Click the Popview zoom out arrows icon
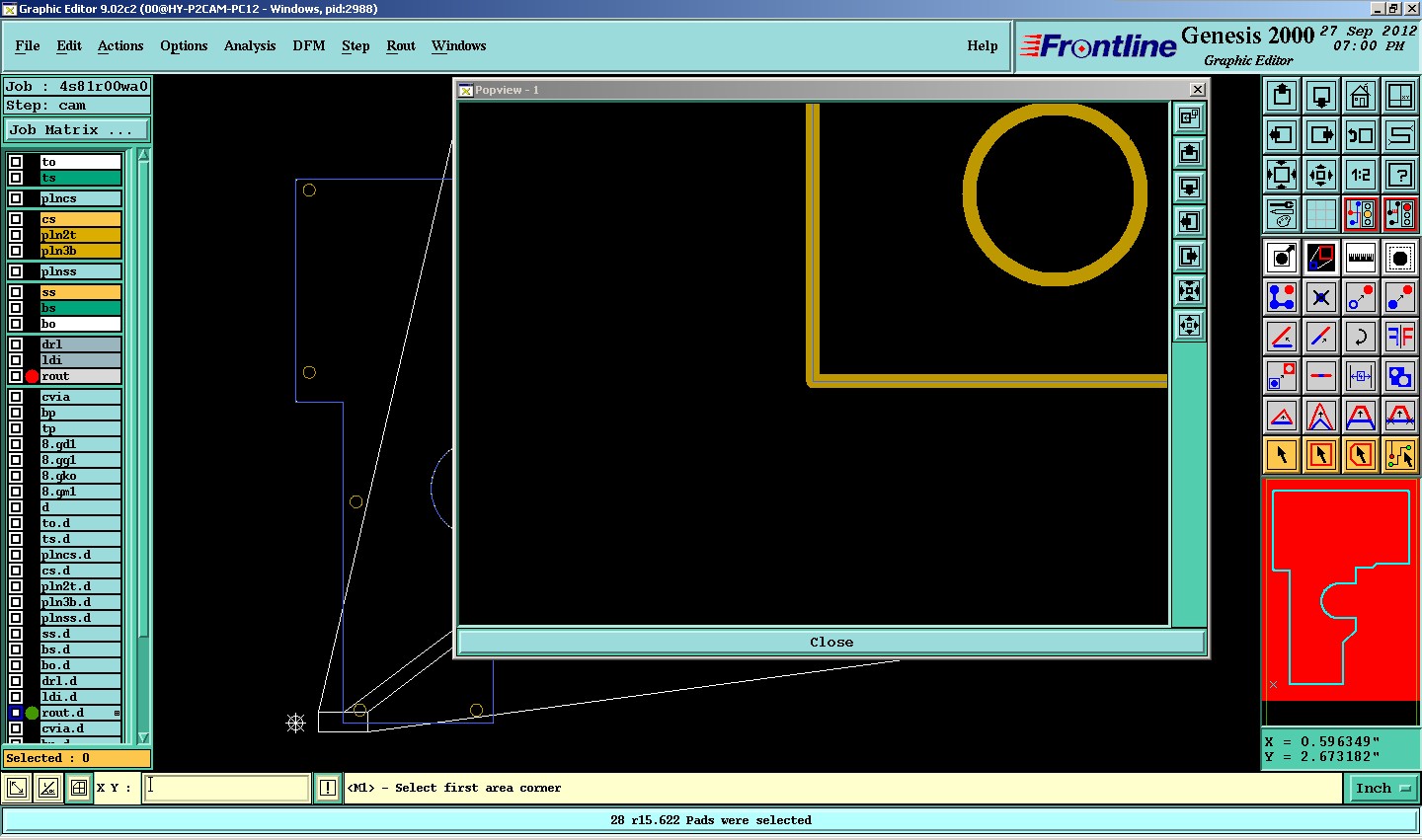The height and width of the screenshot is (840, 1422). coord(1189,325)
